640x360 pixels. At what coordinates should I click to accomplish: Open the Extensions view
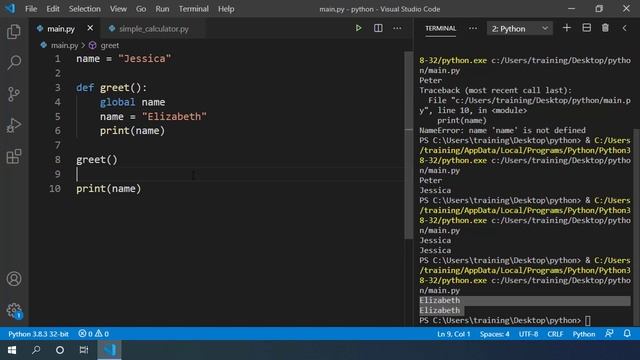pyautogui.click(x=14, y=156)
